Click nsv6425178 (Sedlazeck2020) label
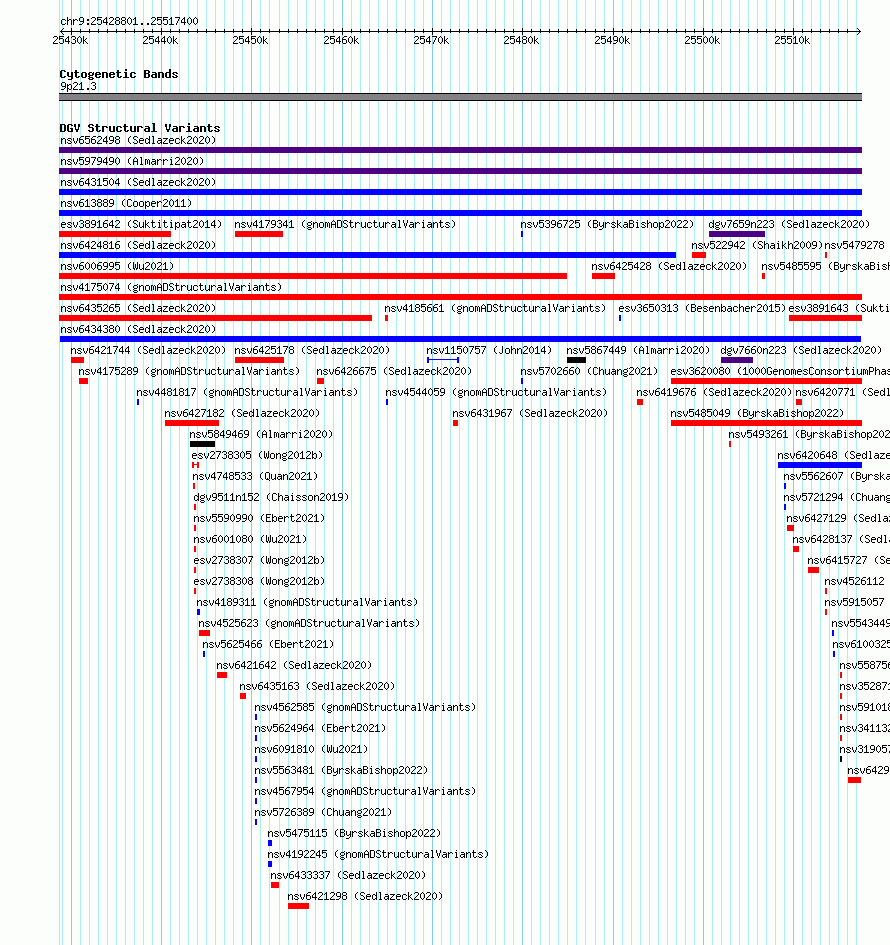Screen dimensions: 890x945 [312, 350]
